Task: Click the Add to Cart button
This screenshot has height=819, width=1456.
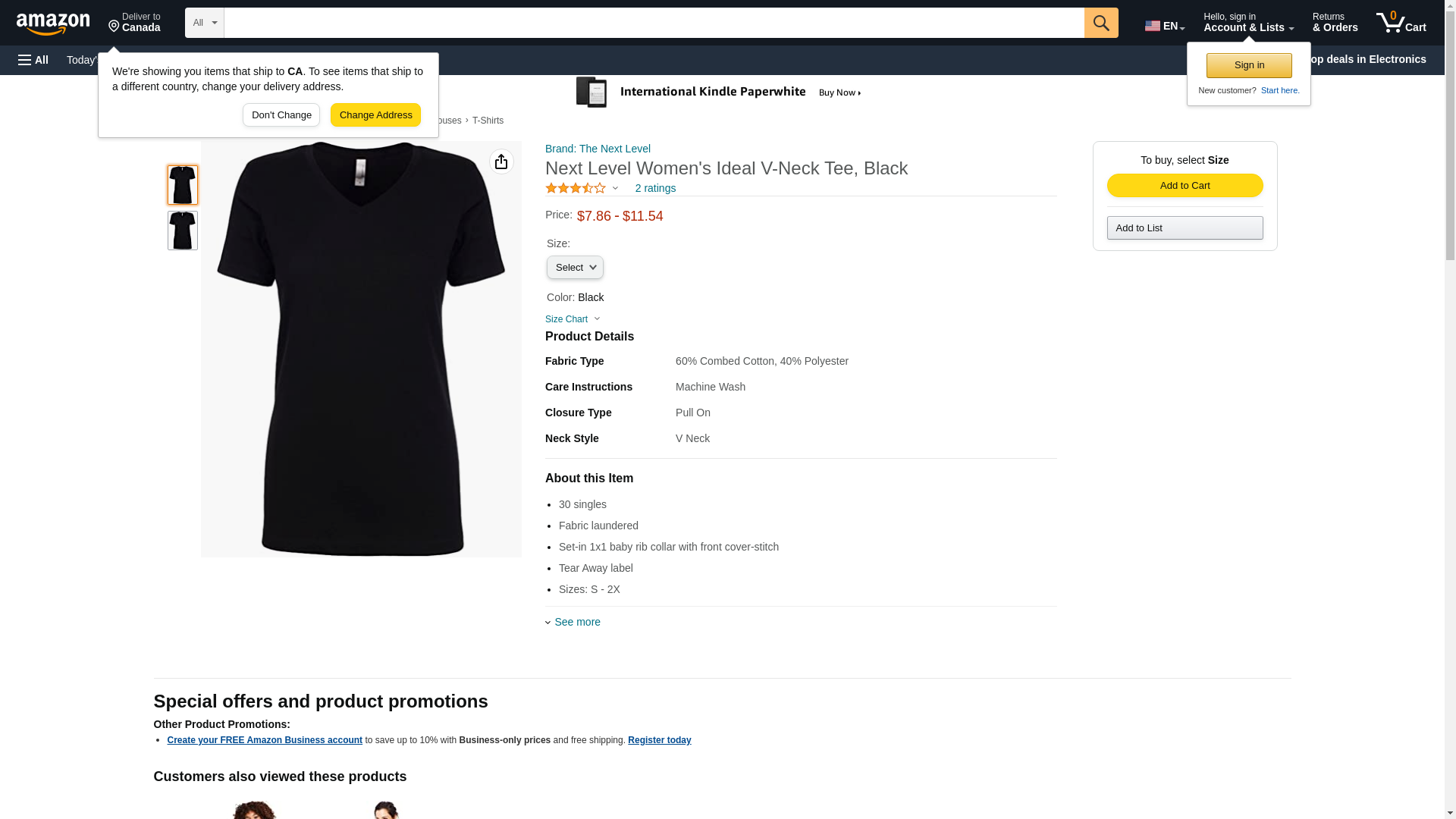Action: tap(1185, 186)
